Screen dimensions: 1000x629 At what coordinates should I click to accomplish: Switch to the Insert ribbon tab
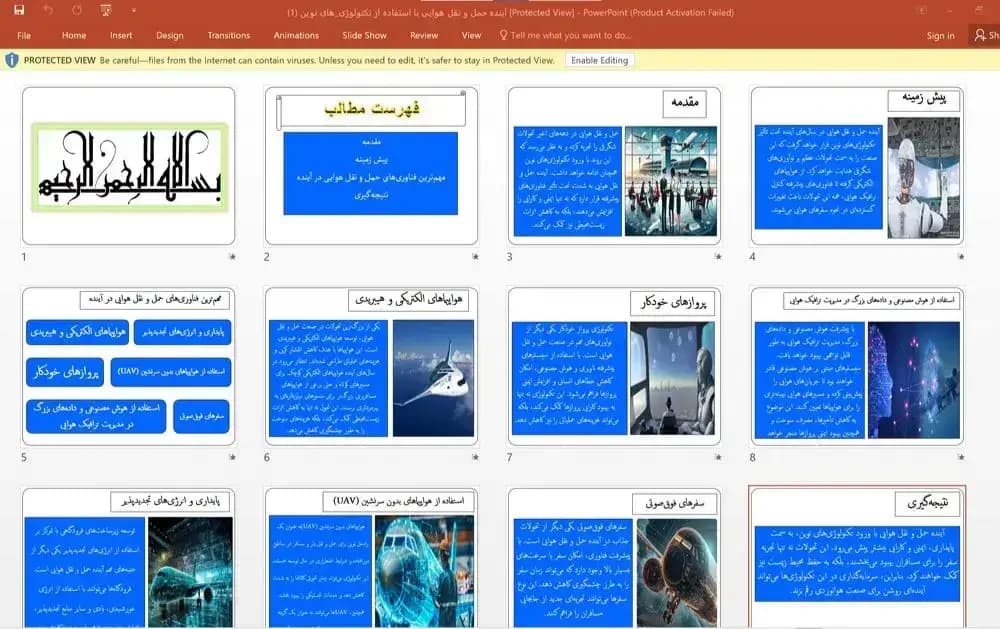click(121, 36)
